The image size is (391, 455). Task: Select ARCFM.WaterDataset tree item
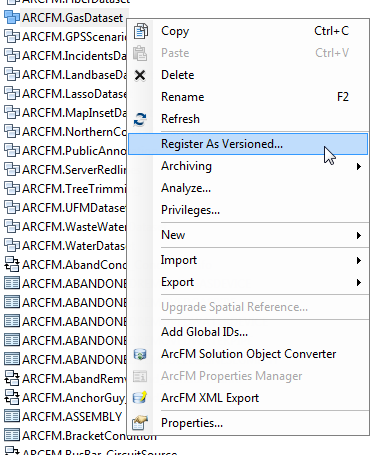click(x=65, y=246)
